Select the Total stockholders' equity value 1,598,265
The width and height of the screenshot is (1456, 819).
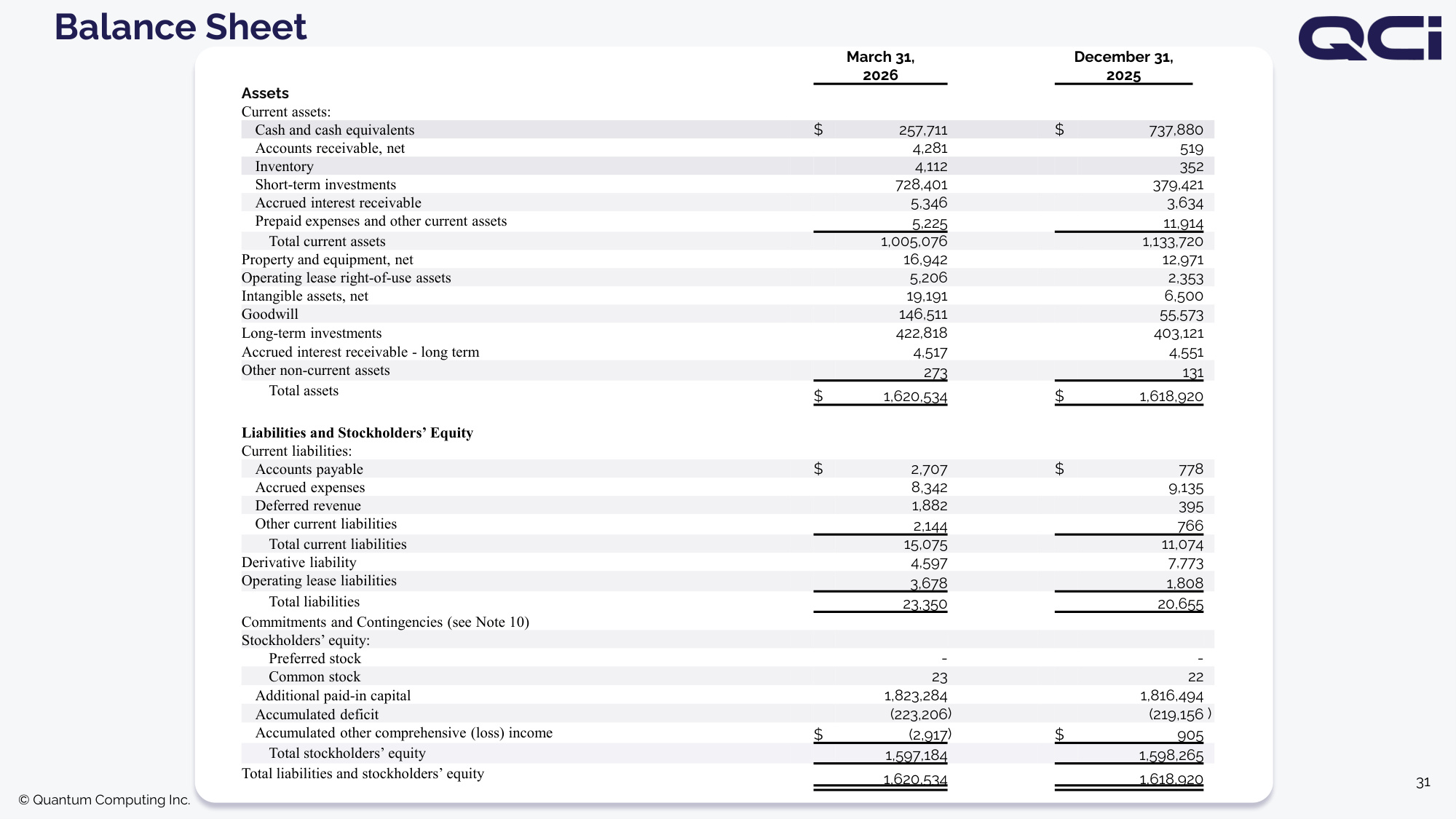(1171, 756)
